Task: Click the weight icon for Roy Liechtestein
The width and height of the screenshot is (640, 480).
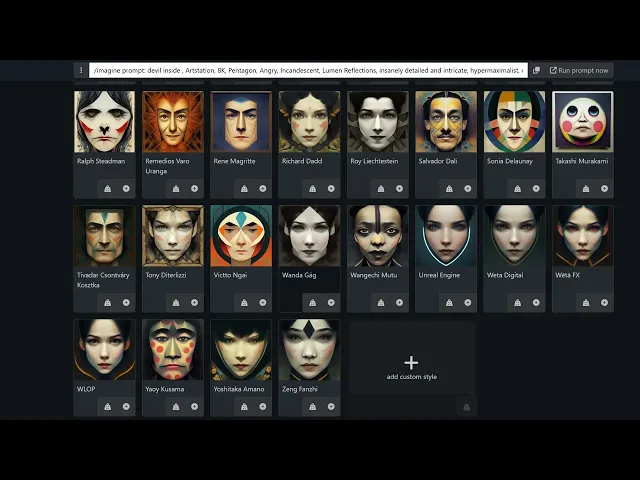Action: [x=381, y=189]
